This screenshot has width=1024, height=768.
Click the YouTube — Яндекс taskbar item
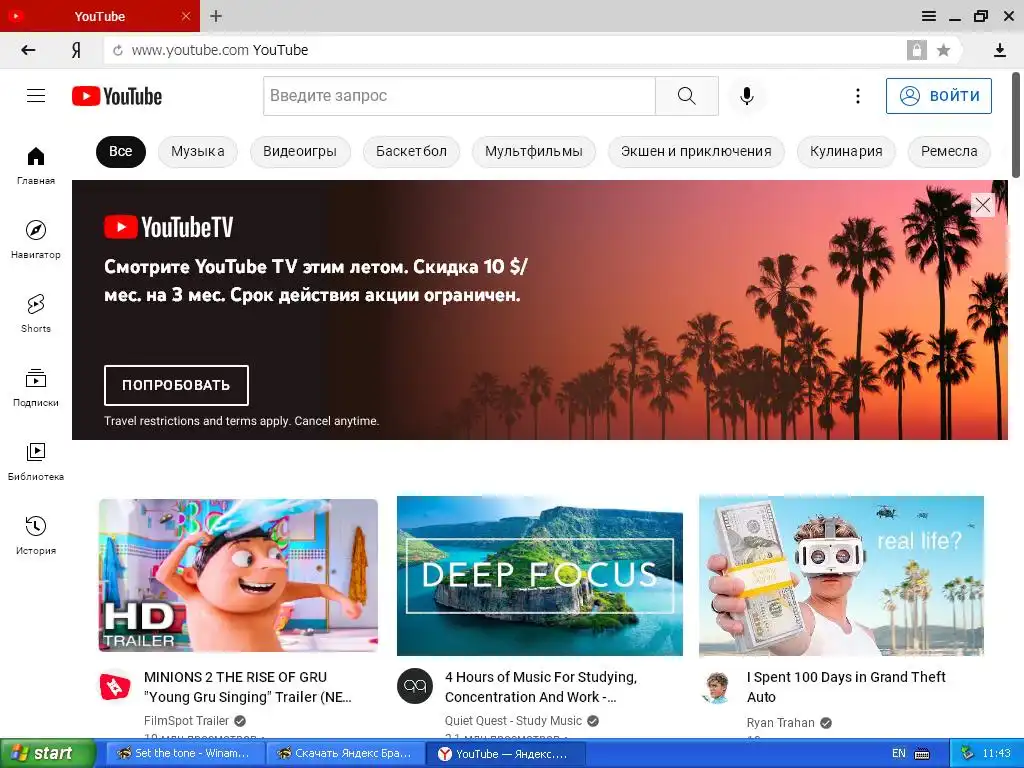pos(504,754)
